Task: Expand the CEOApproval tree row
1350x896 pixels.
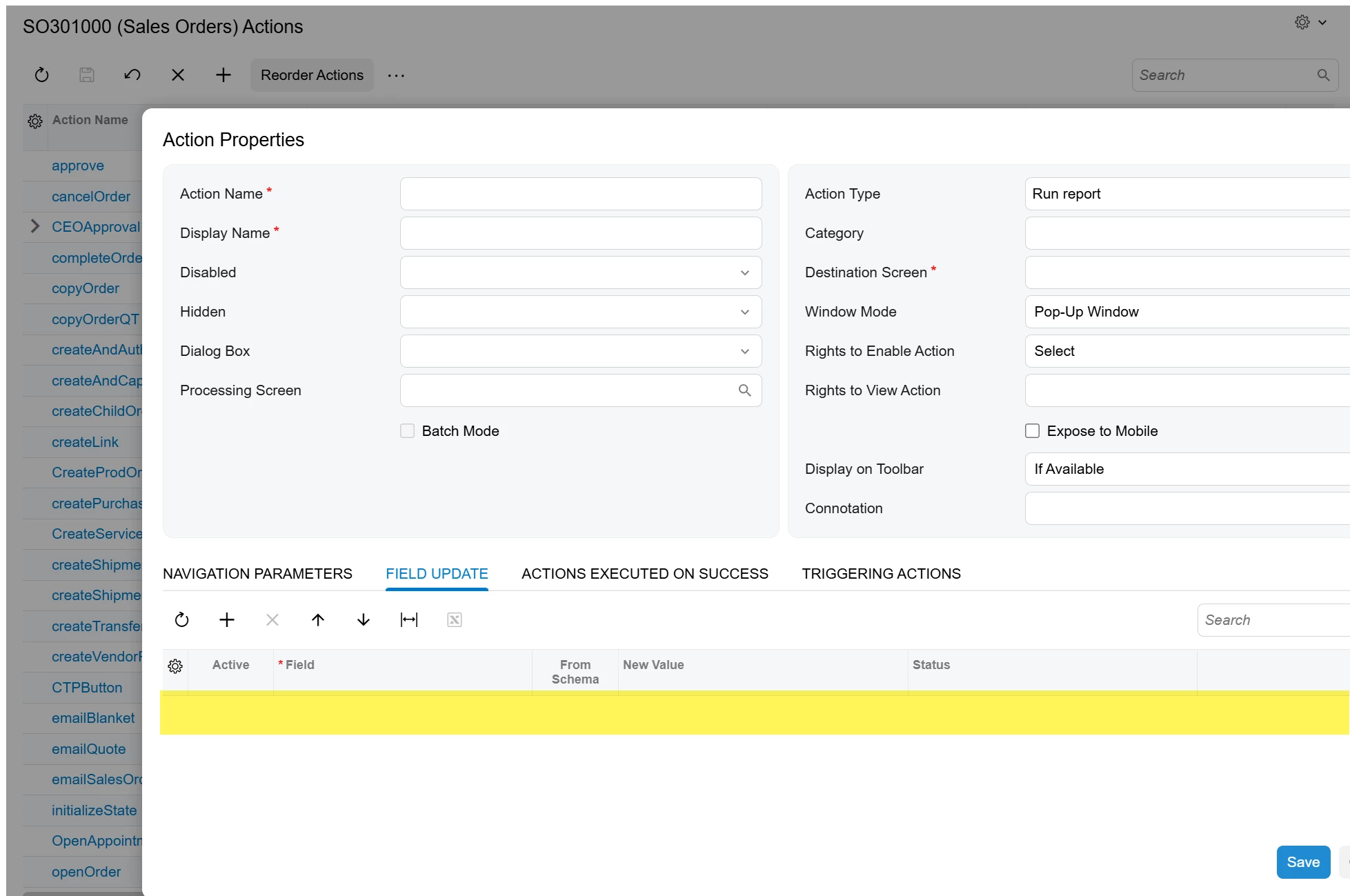Action: pyautogui.click(x=35, y=227)
